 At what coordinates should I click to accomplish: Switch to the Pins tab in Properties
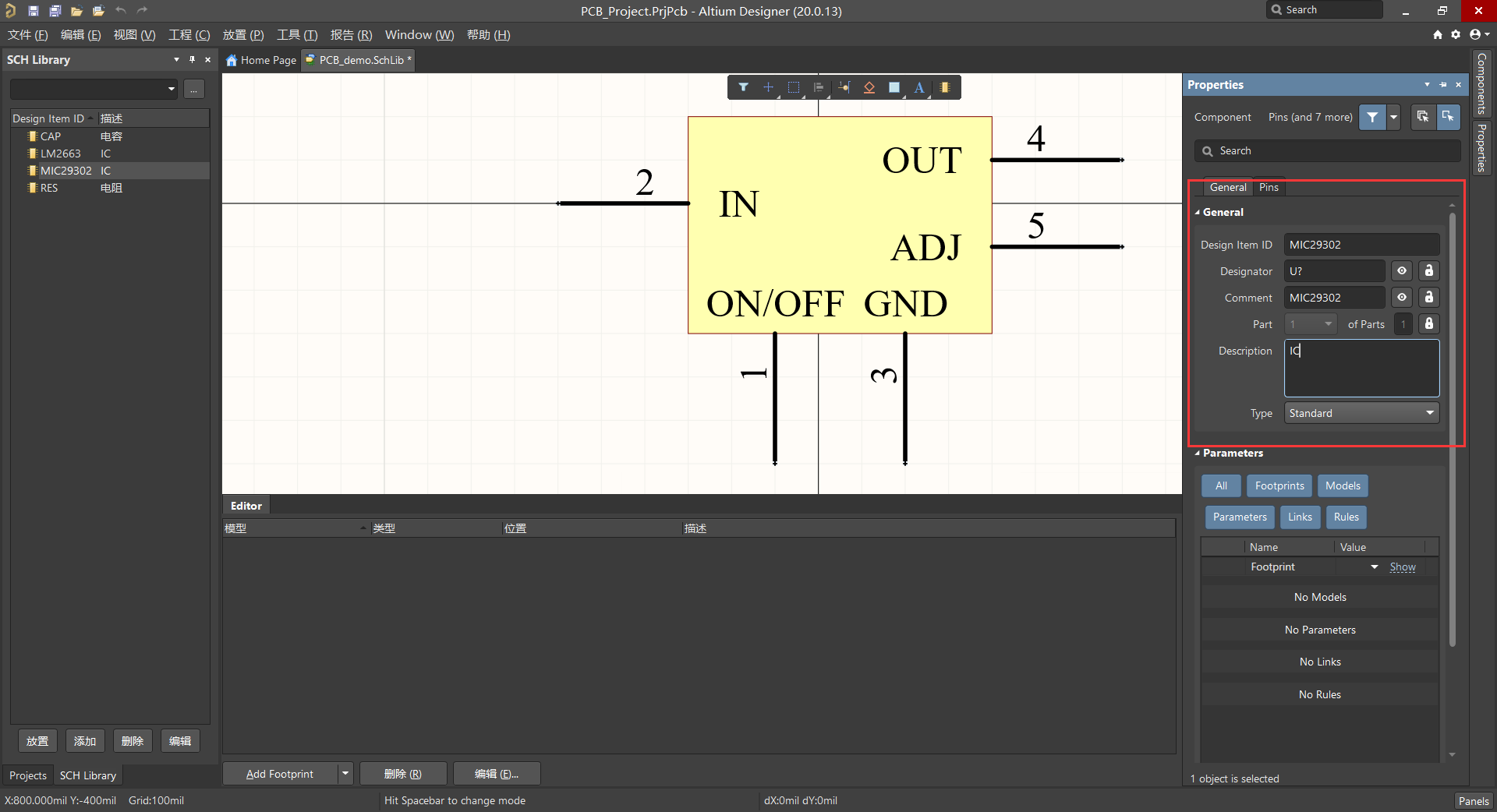(x=1268, y=187)
